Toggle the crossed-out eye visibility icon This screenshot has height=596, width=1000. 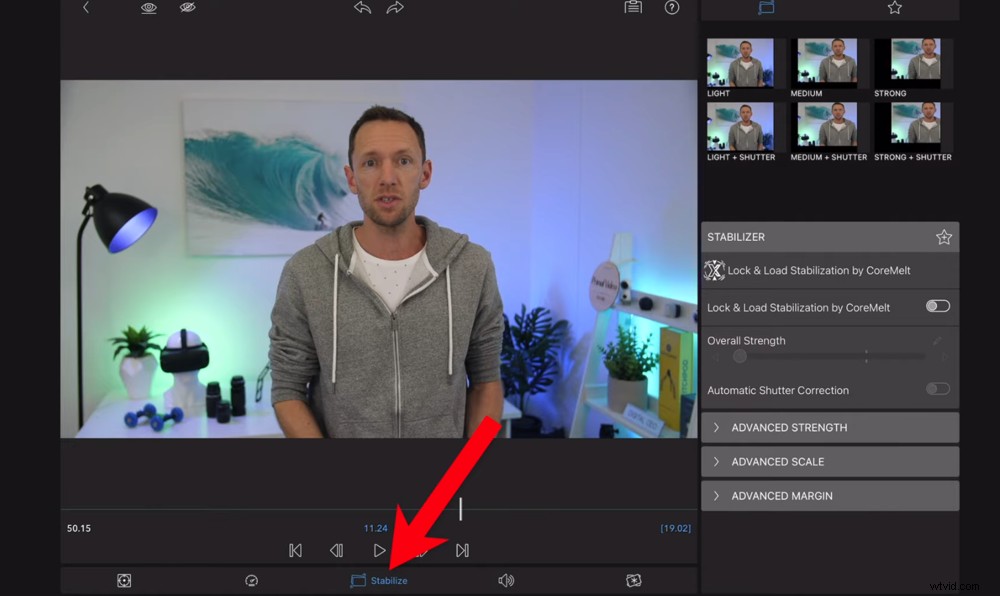pyautogui.click(x=188, y=8)
